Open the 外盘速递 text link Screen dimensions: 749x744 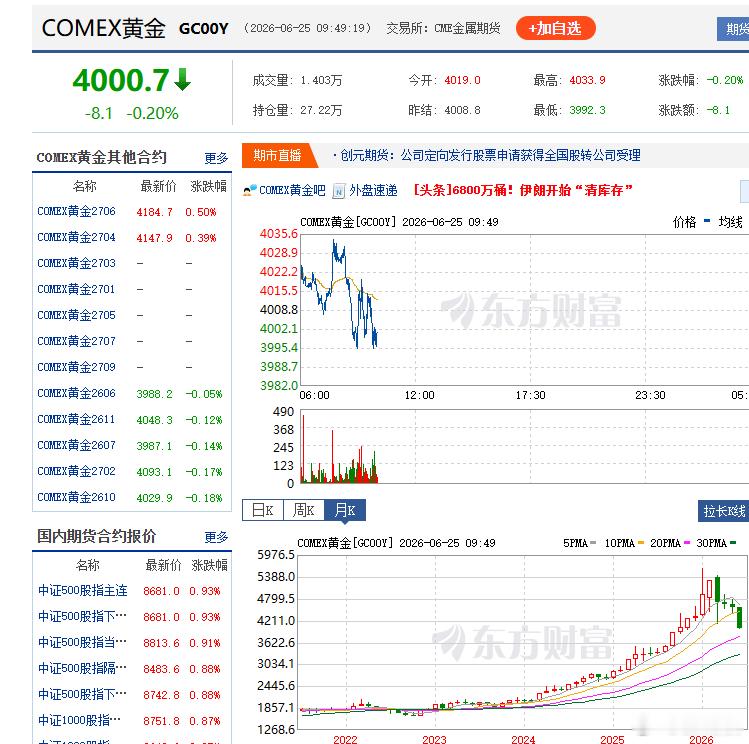point(373,191)
